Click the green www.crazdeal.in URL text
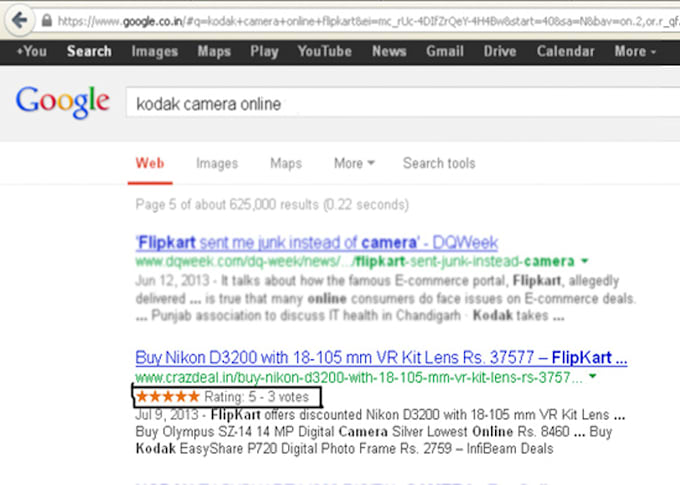The height and width of the screenshot is (485, 680). (359, 377)
